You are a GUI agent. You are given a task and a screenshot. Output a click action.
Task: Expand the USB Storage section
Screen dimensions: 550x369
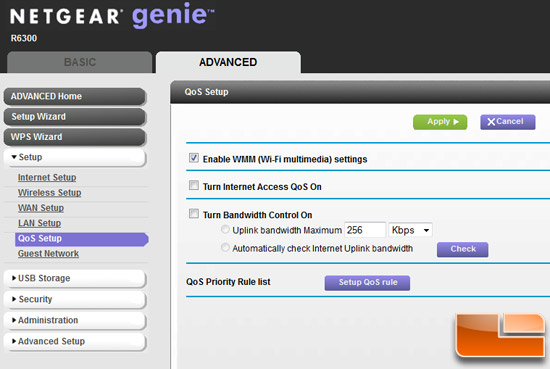click(75, 278)
